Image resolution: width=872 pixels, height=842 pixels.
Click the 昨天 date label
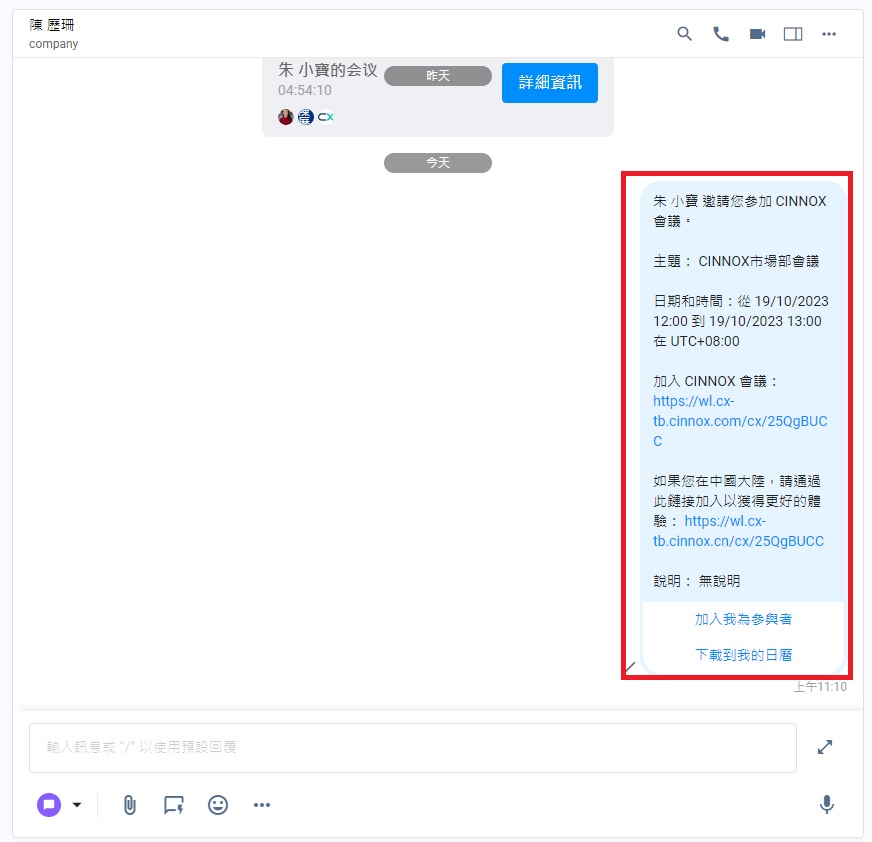point(438,76)
